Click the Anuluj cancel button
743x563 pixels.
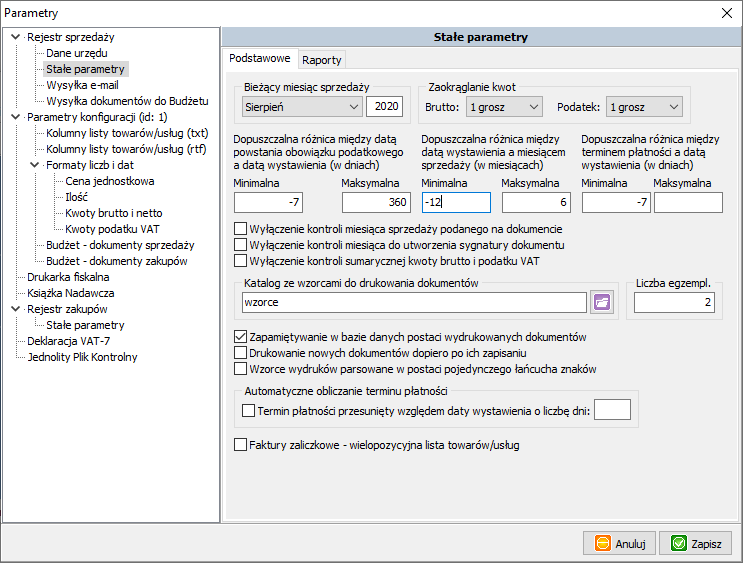619,543
